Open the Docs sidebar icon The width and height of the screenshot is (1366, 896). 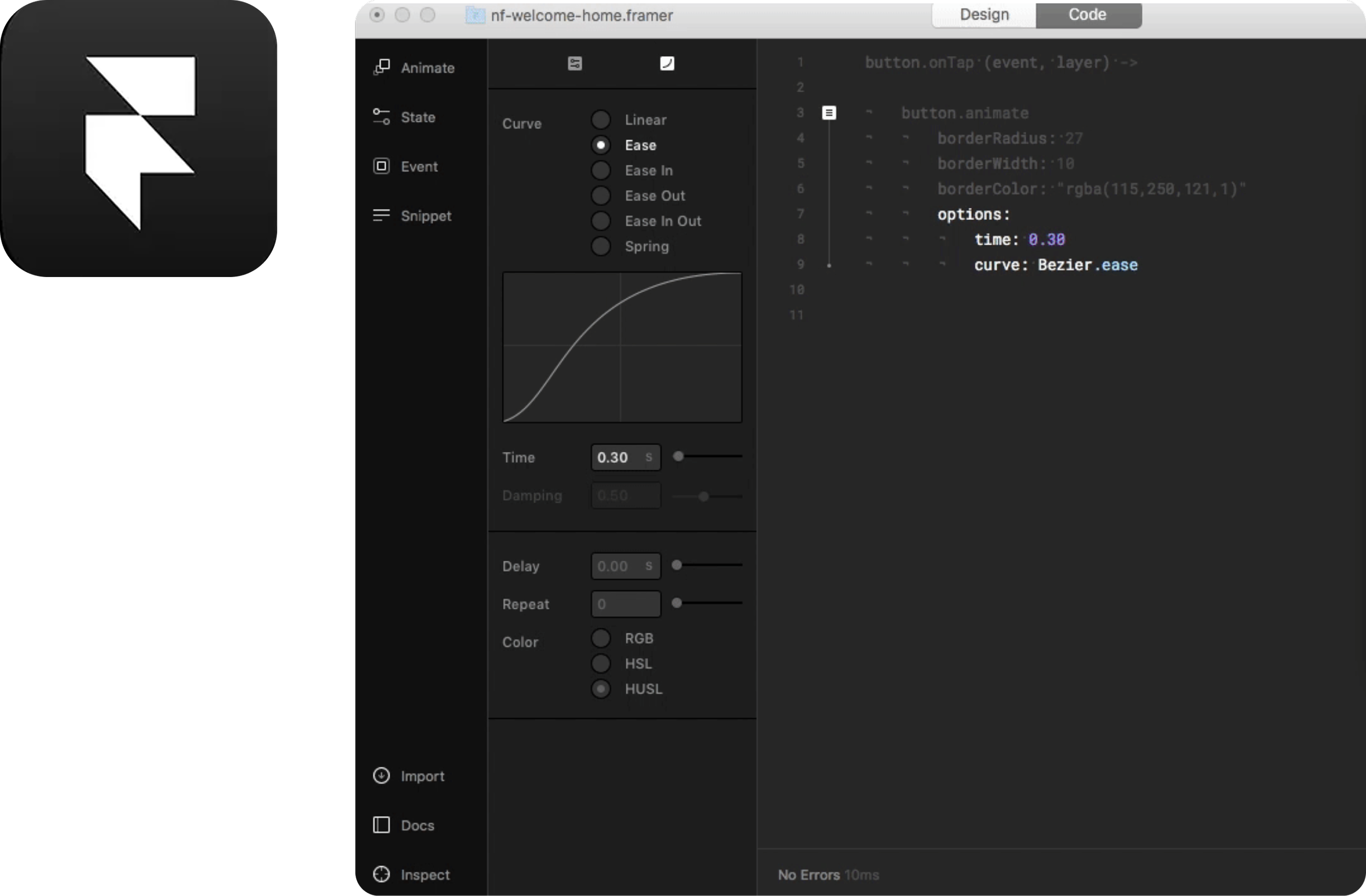point(382,825)
